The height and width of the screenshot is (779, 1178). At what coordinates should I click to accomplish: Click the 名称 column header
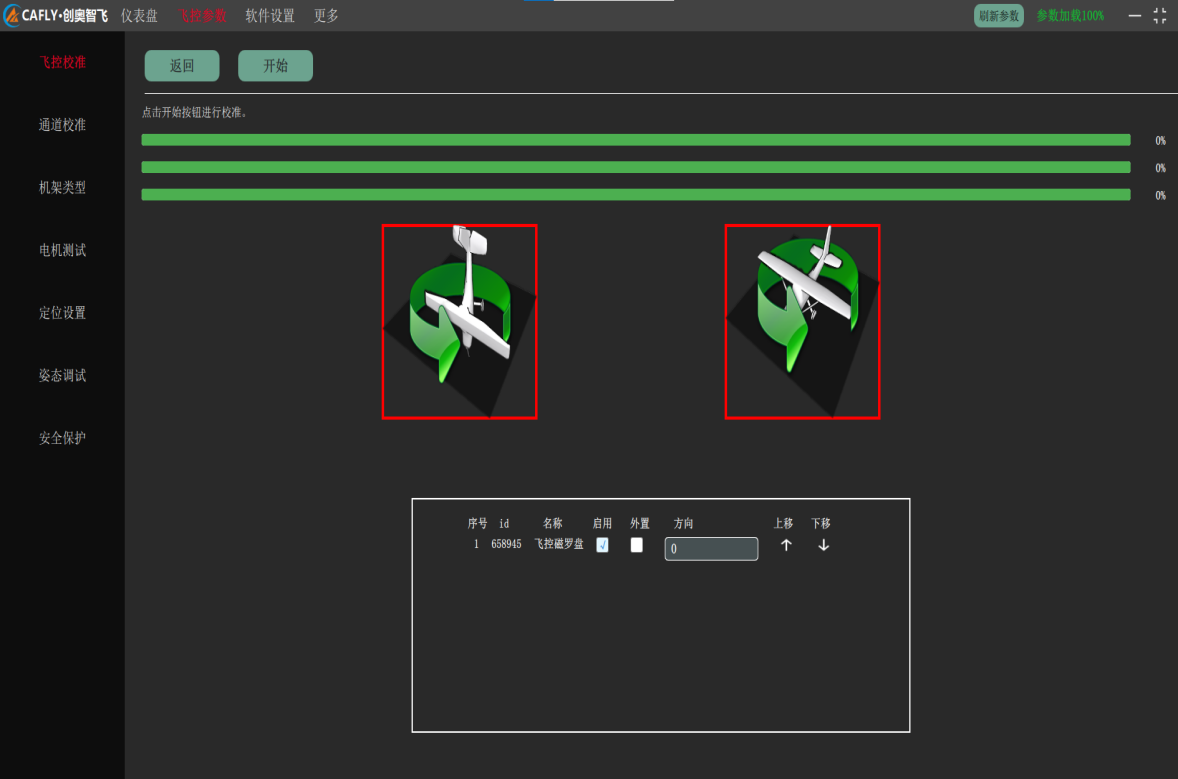553,523
